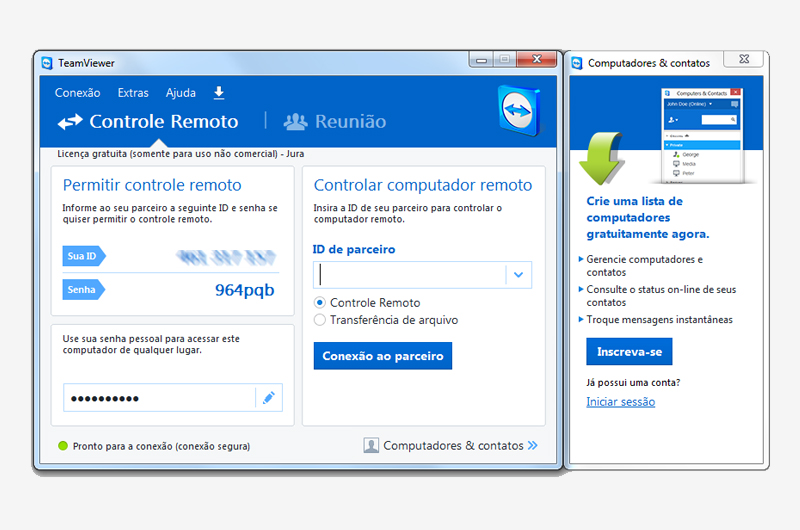This screenshot has width=800, height=530.
Task: Click the download arrow icon in menu bar
Action: (x=219, y=93)
